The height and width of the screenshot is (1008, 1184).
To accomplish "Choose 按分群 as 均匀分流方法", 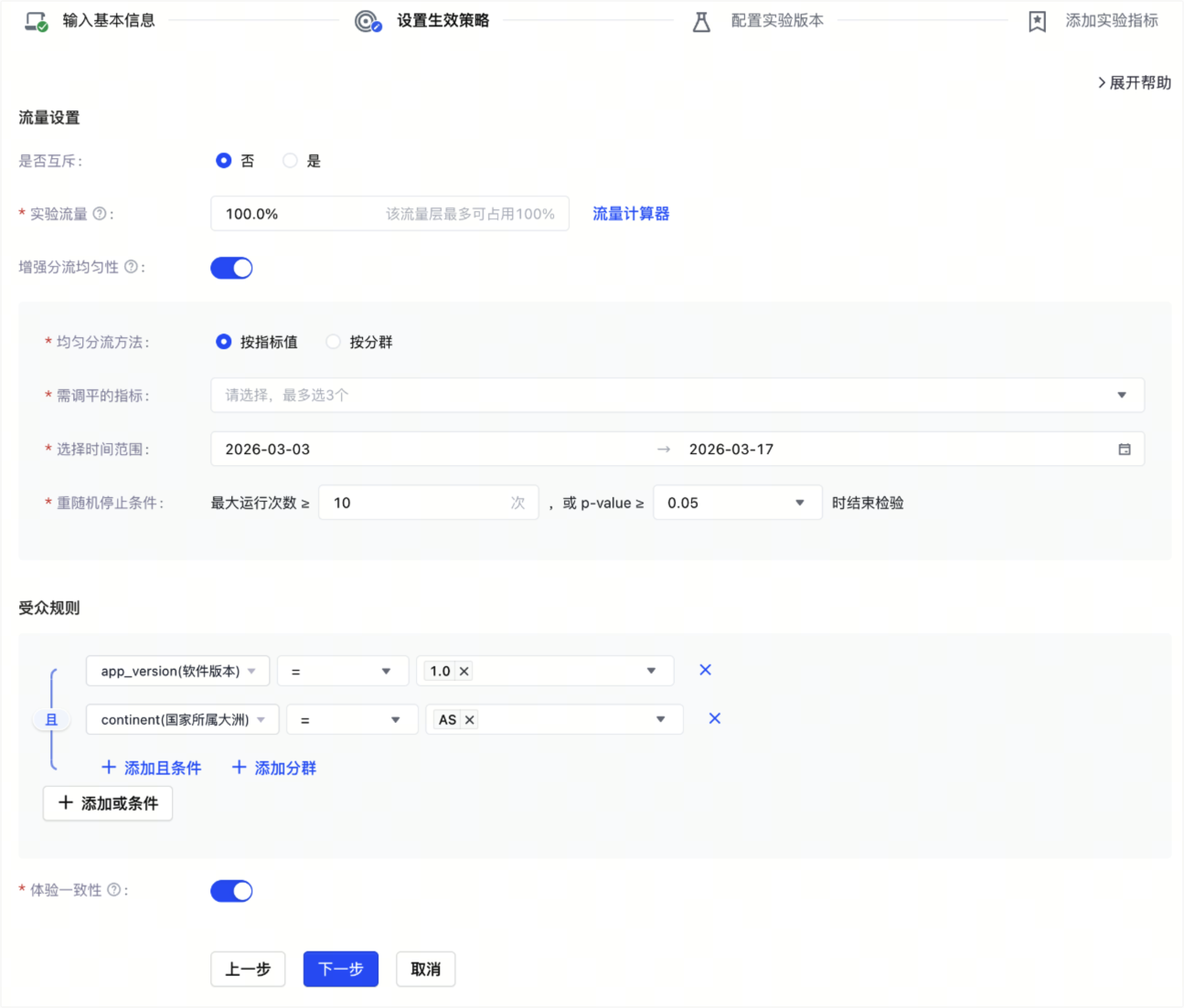I will point(334,342).
